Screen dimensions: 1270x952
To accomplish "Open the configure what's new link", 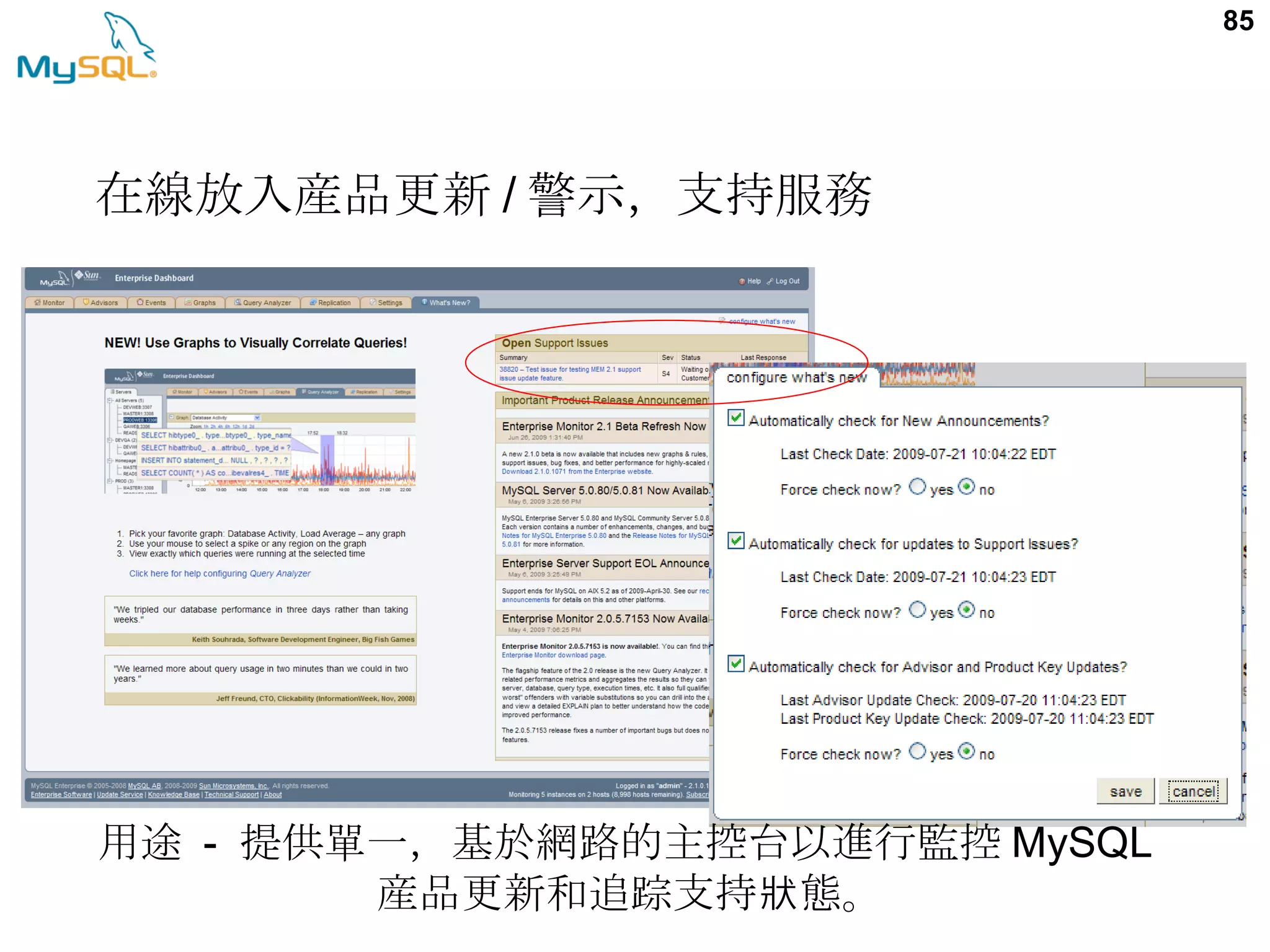I will point(762,321).
